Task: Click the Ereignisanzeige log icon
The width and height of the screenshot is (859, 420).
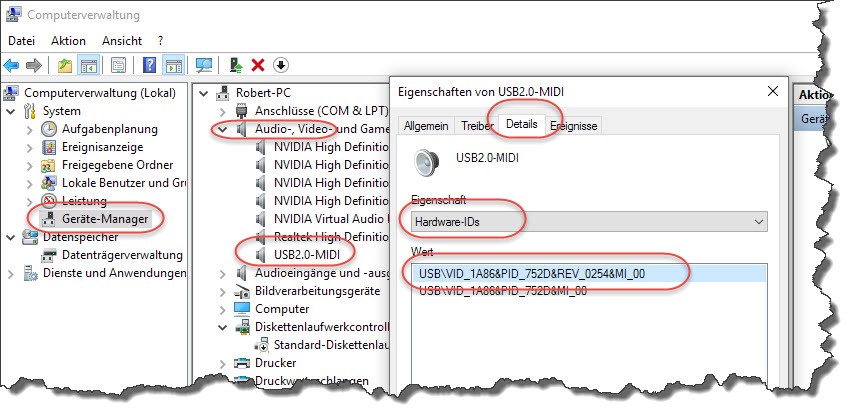Action: 49,147
